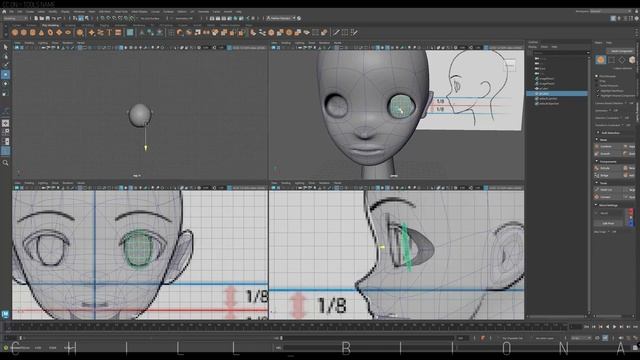Activate the Rotate tool in the toolbox
This screenshot has height=360, width=640.
[x=5, y=84]
